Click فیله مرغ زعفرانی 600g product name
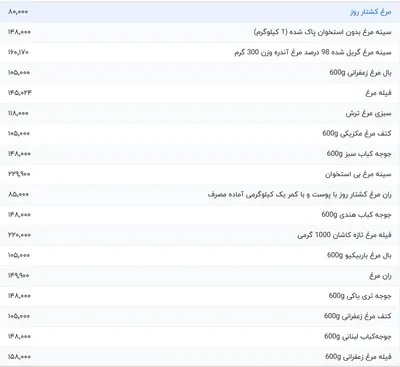 pos(359,357)
